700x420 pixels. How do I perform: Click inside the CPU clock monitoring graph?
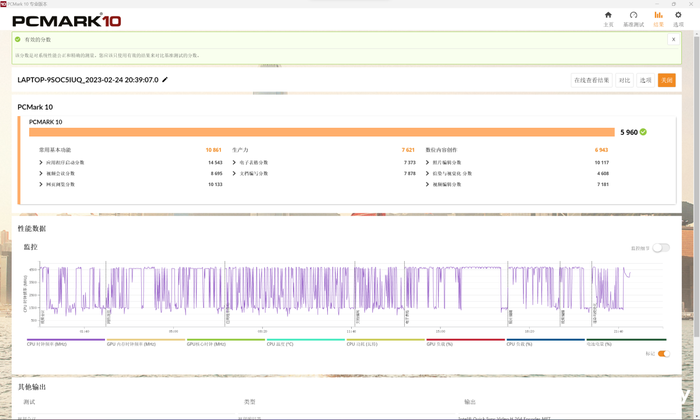coord(350,294)
